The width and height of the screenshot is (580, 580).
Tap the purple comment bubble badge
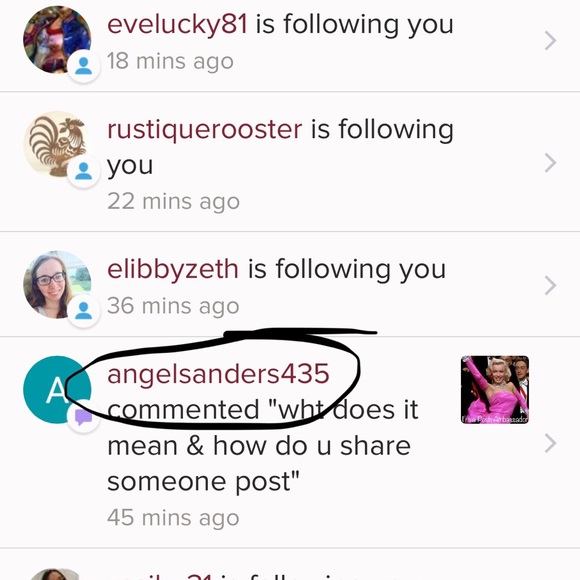coord(84,417)
